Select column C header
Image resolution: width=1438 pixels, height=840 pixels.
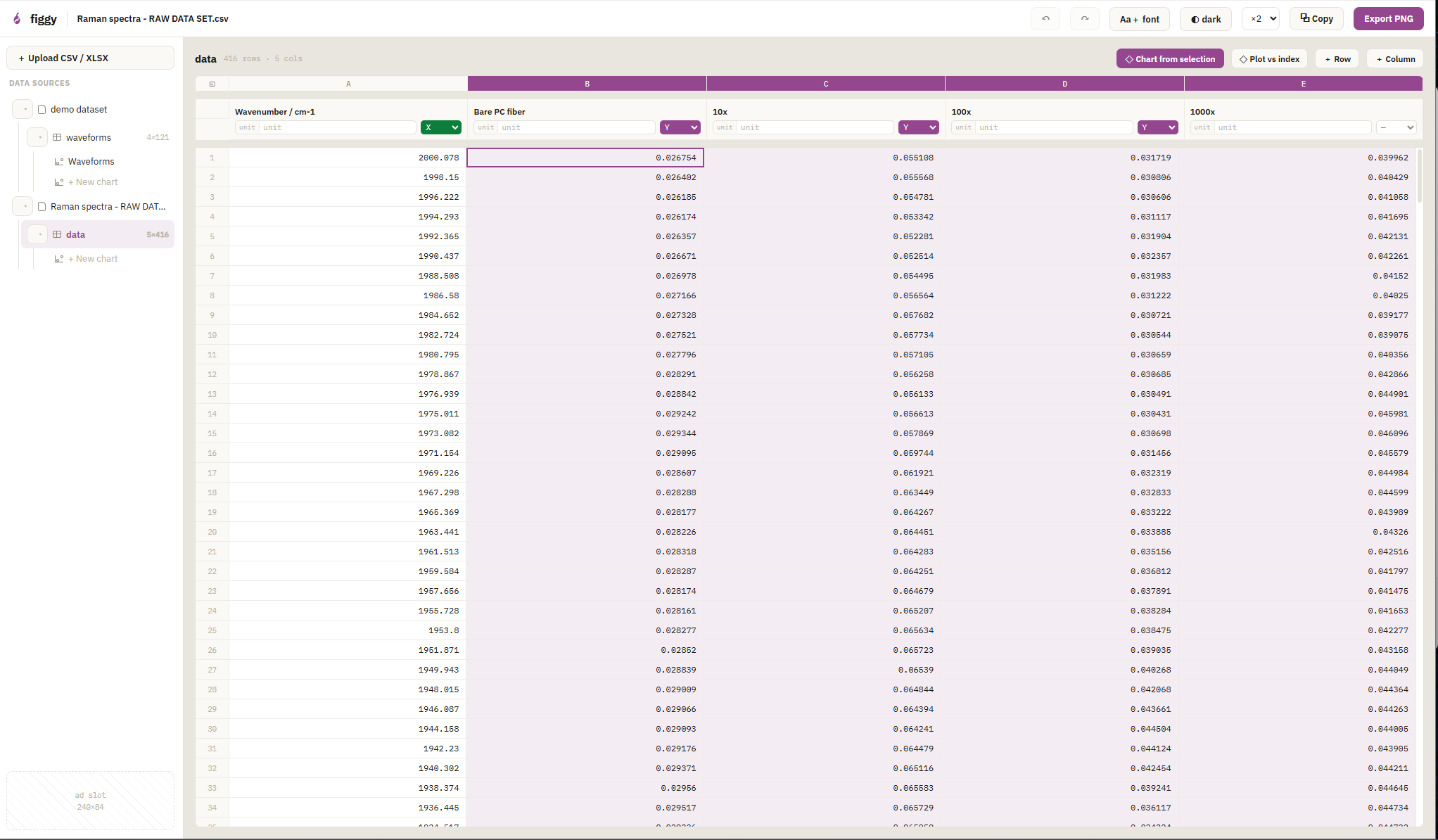pyautogui.click(x=826, y=84)
